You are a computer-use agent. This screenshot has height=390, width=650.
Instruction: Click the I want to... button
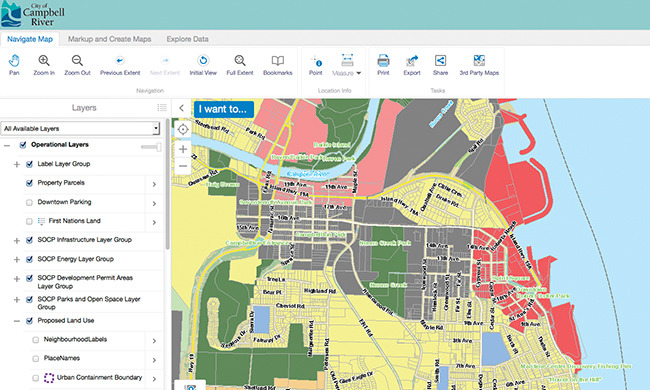pyautogui.click(x=223, y=109)
